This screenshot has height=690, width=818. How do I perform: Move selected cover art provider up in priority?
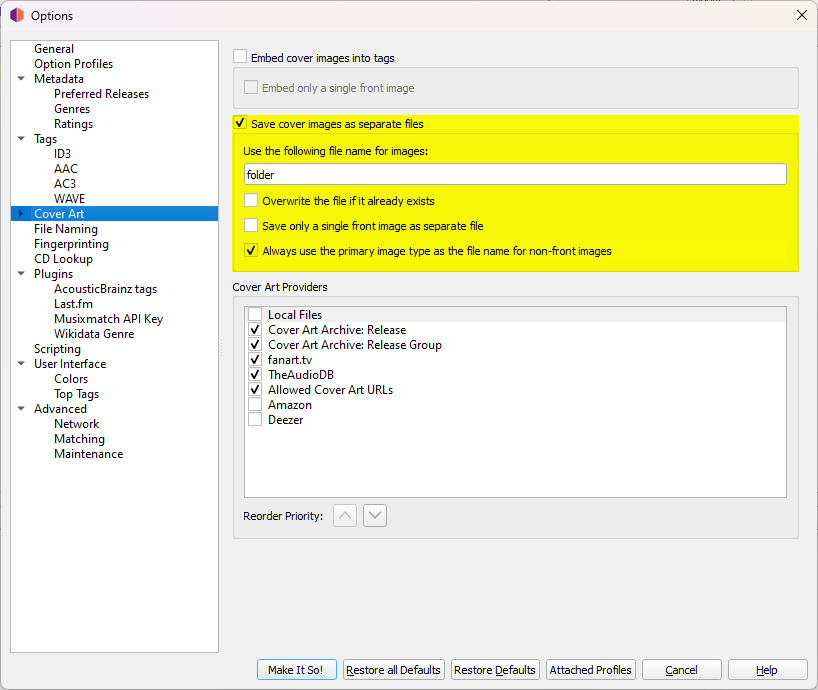pos(344,515)
